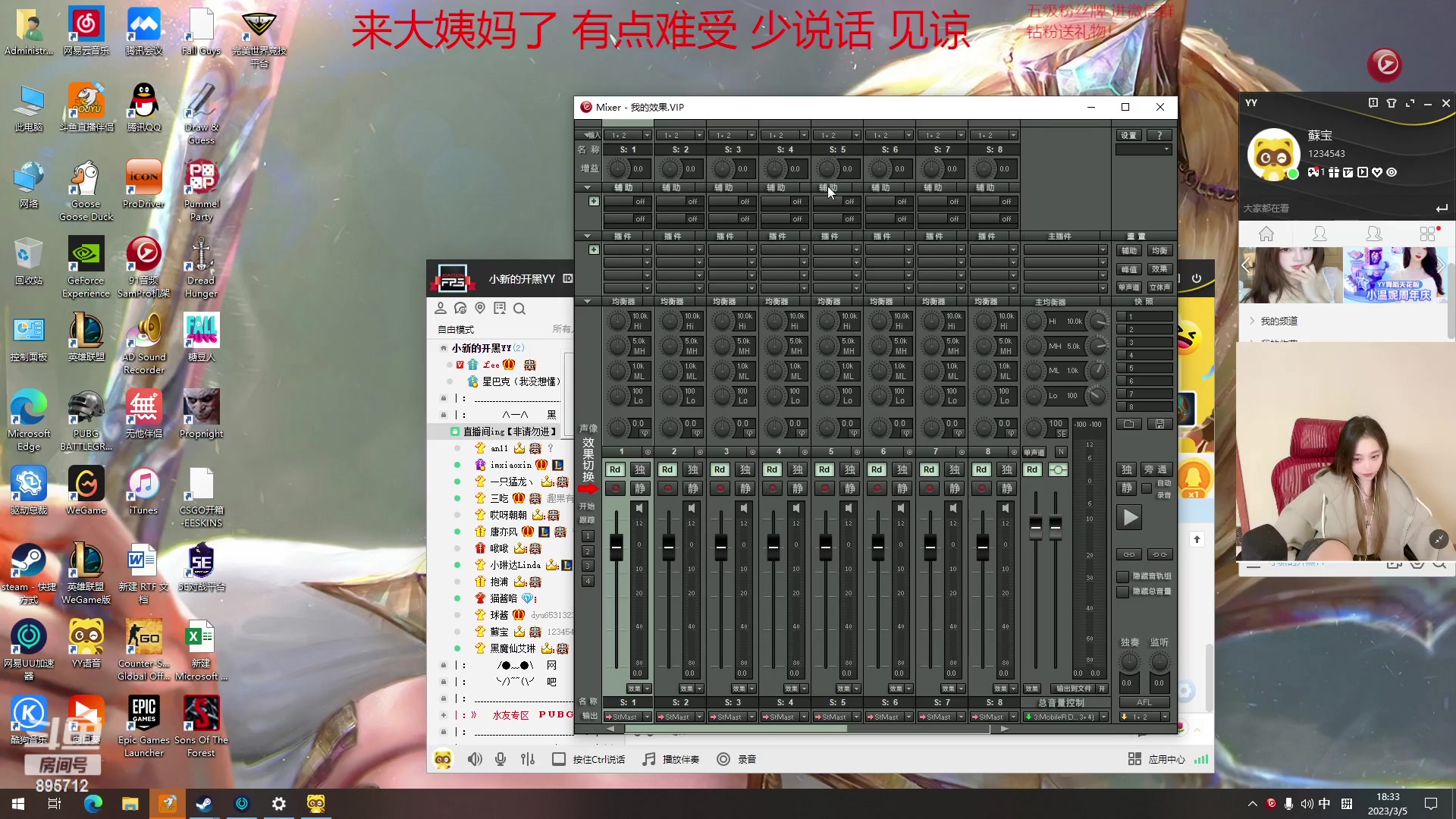
Task: Click the save snapshot disk icon in Mixer
Action: [1159, 424]
